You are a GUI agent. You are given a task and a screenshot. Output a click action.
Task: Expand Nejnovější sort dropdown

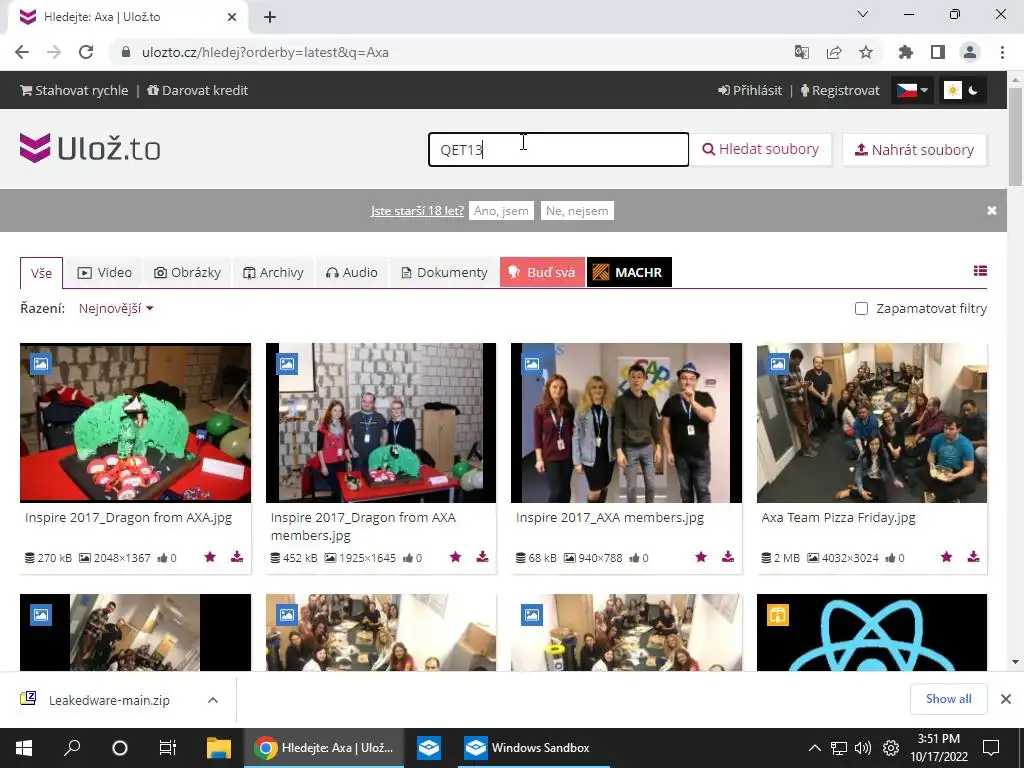(x=116, y=308)
